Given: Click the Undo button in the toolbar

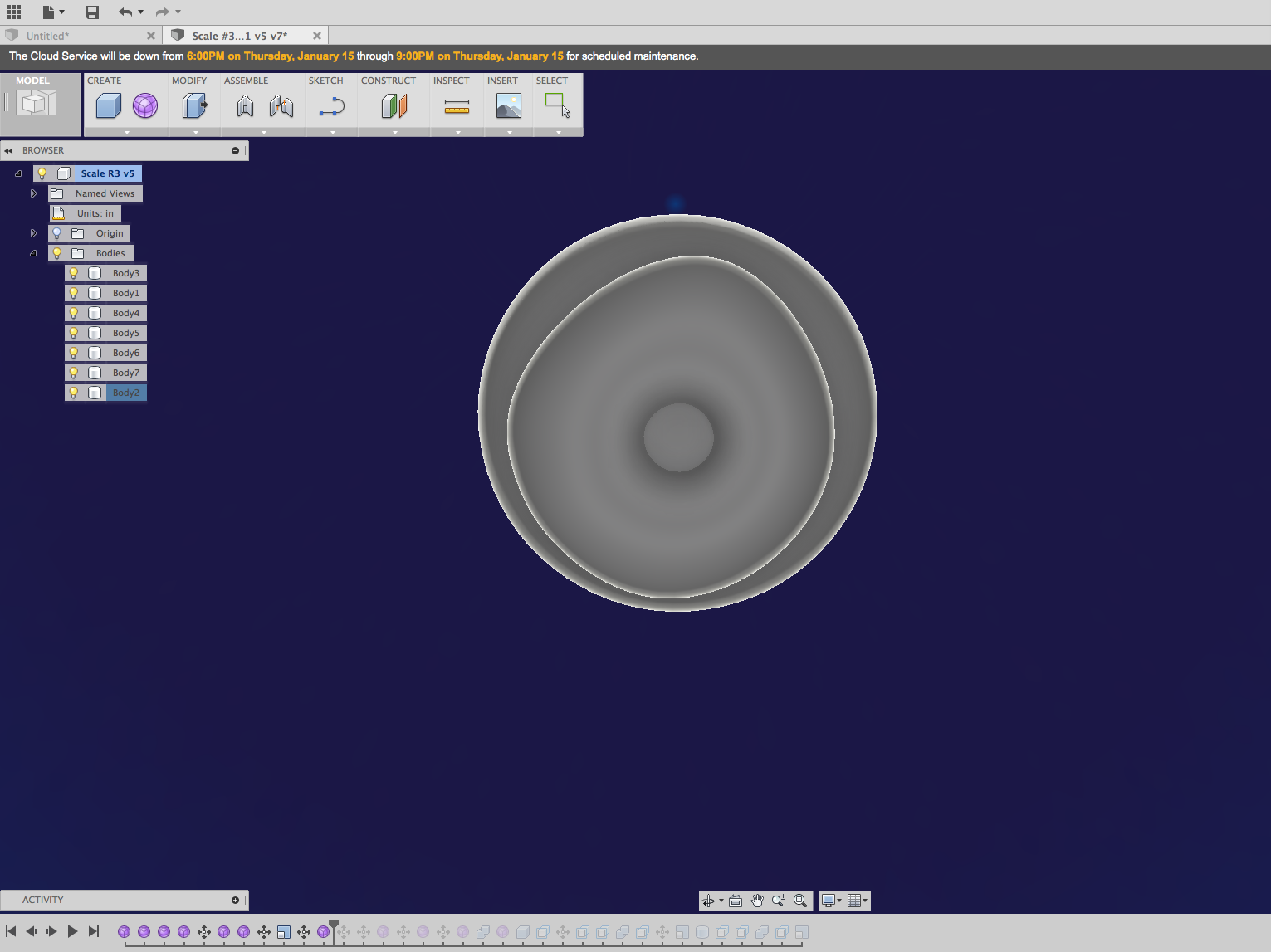Looking at the screenshot, I should (x=126, y=12).
